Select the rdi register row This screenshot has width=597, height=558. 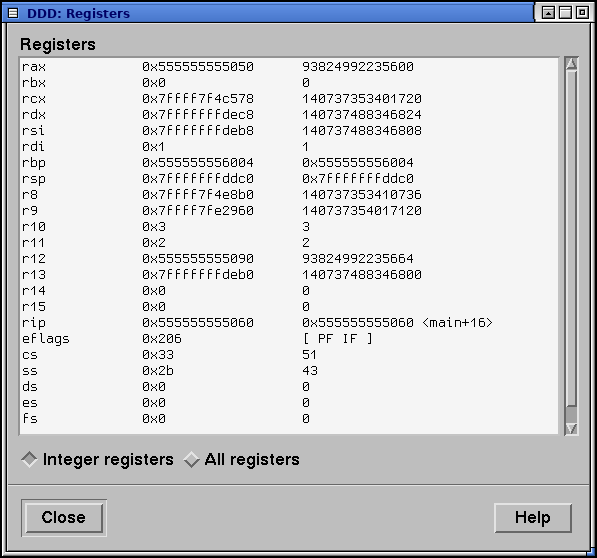click(289, 147)
